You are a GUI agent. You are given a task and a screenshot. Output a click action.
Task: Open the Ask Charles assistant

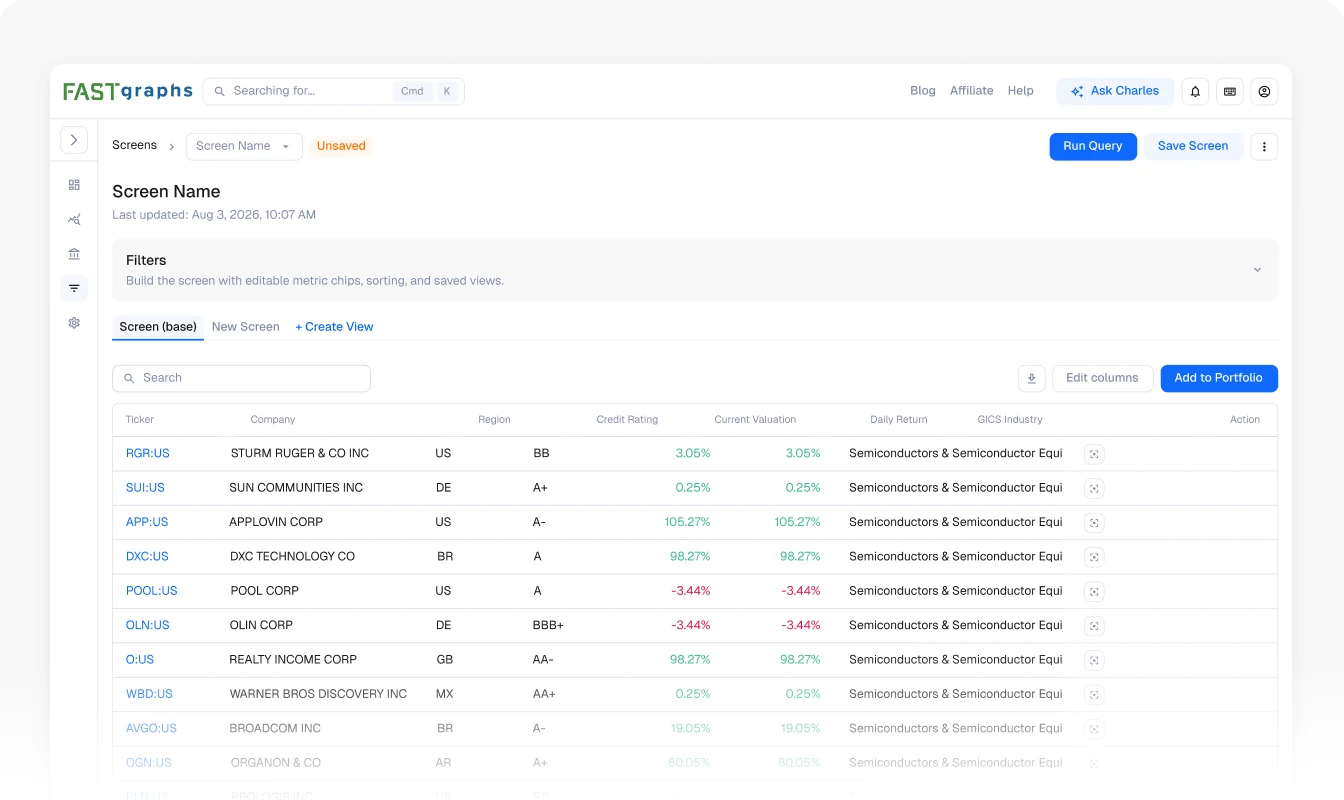tap(1115, 91)
